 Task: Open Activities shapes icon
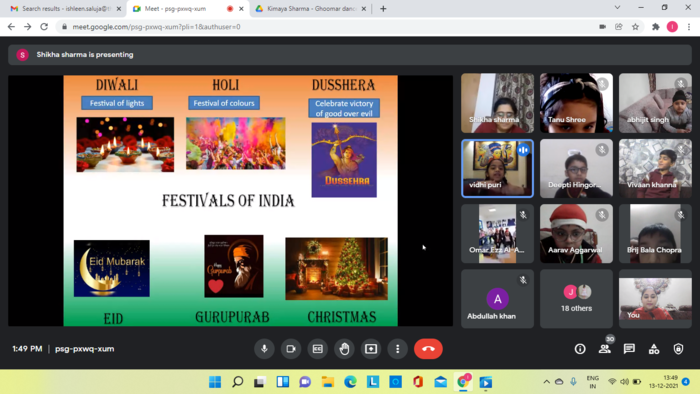click(654, 349)
